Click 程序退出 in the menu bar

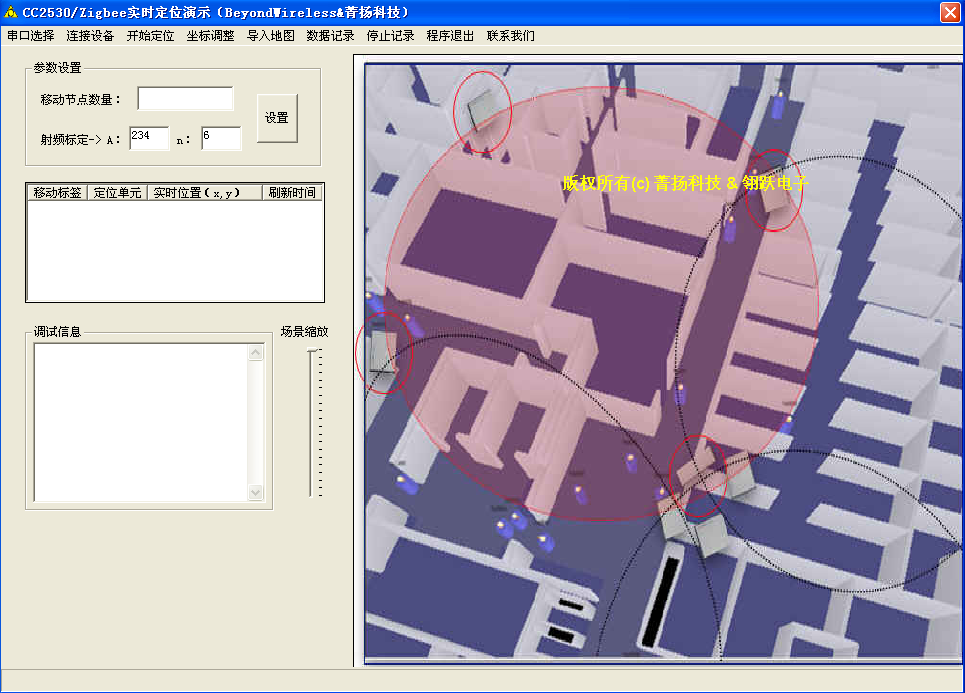[450, 36]
